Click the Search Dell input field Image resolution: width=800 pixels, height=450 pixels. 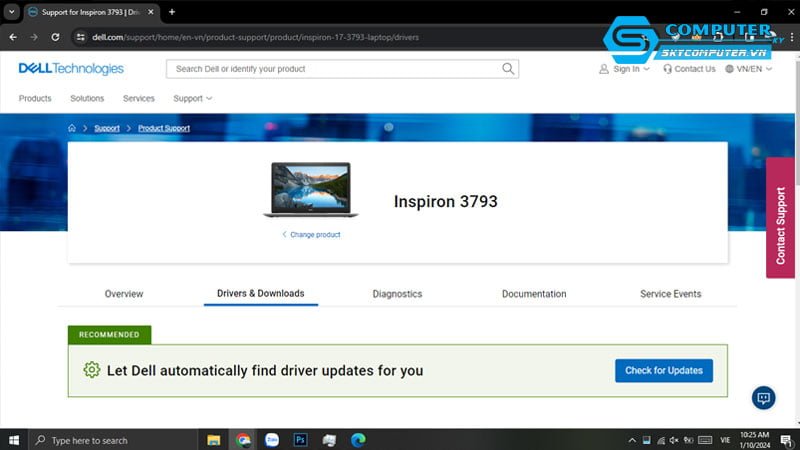[335, 69]
